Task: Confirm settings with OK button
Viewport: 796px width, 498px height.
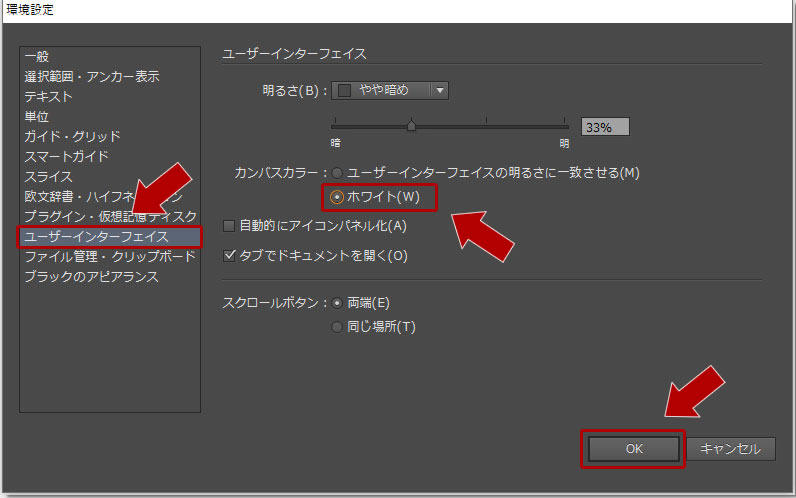Action: click(634, 449)
